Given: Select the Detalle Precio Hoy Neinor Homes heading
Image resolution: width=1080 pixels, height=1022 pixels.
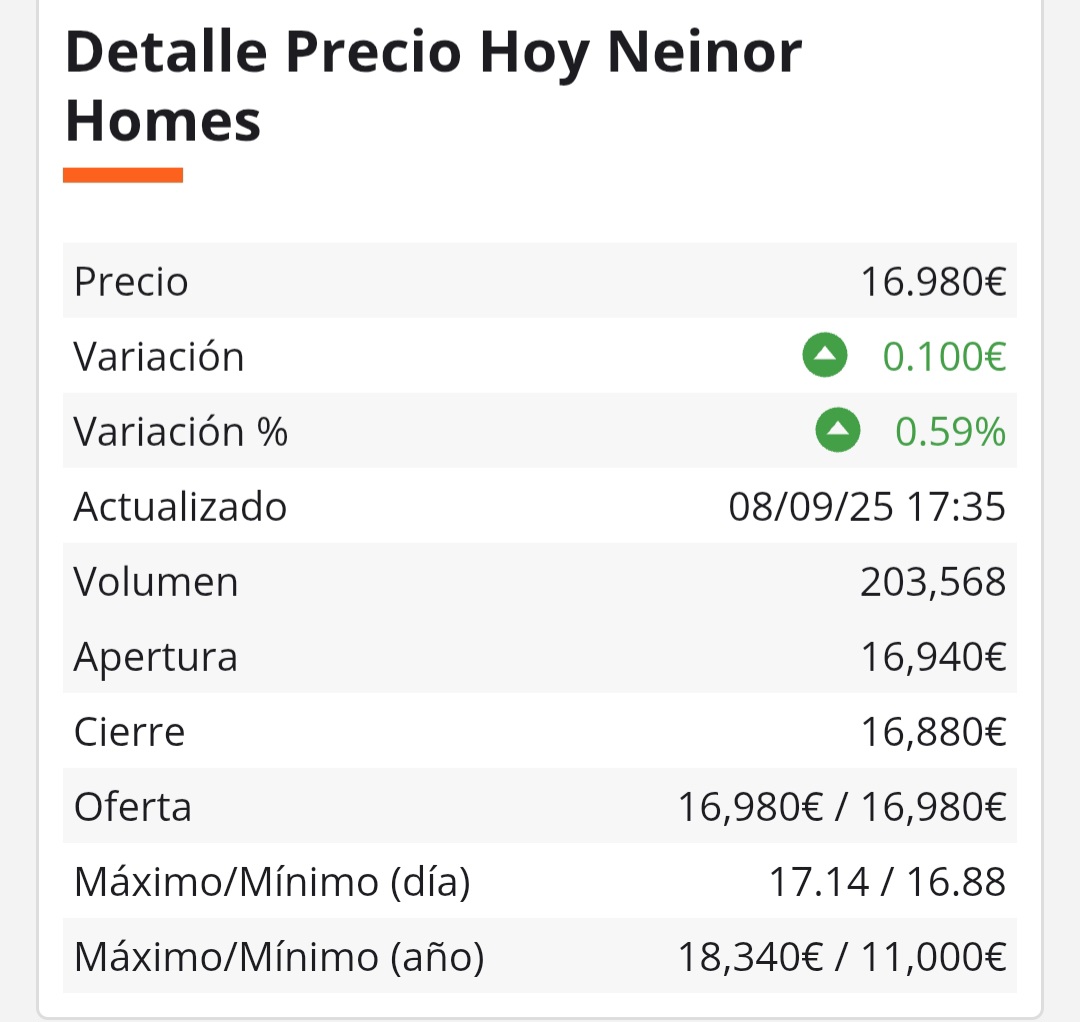Looking at the screenshot, I should [x=433, y=86].
